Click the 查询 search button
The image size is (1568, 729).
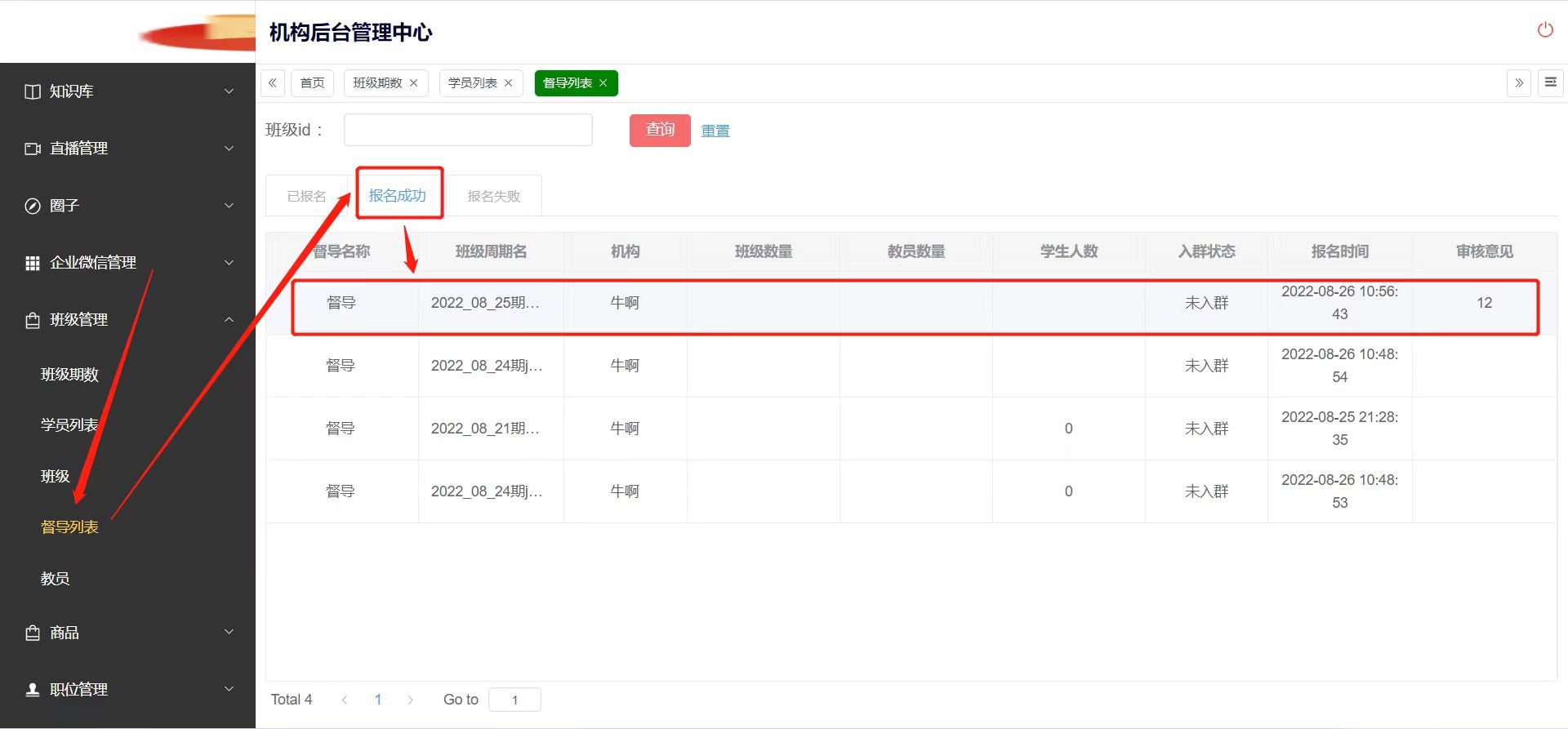tap(660, 131)
